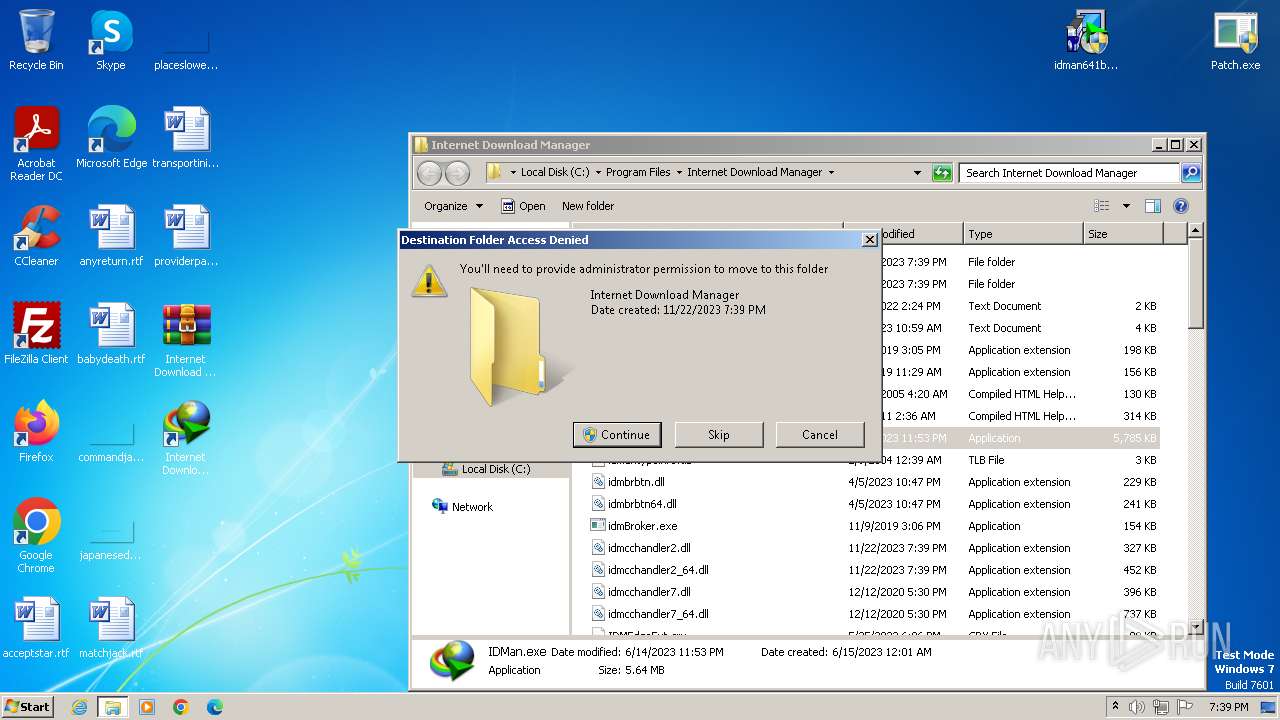Refresh the Internet Download Manager folder

[x=942, y=173]
